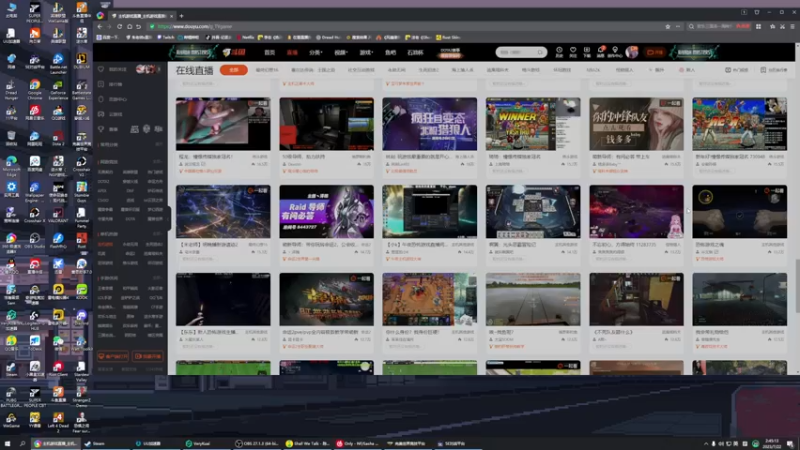Open the '疯狂自变态' stream thumbnail
This screenshot has height=450, width=800.
click(x=430, y=124)
